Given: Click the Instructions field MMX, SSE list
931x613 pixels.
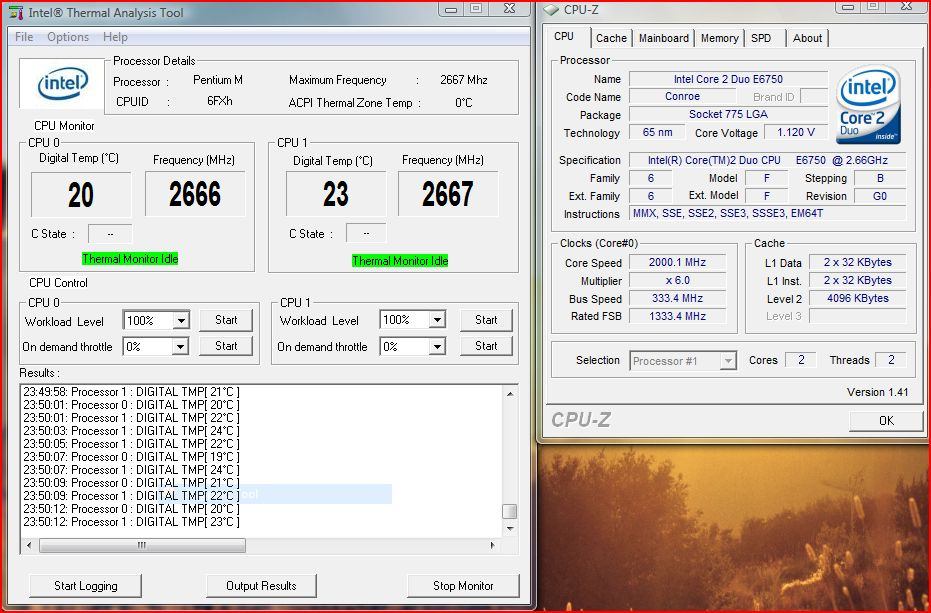Looking at the screenshot, I should [x=768, y=213].
